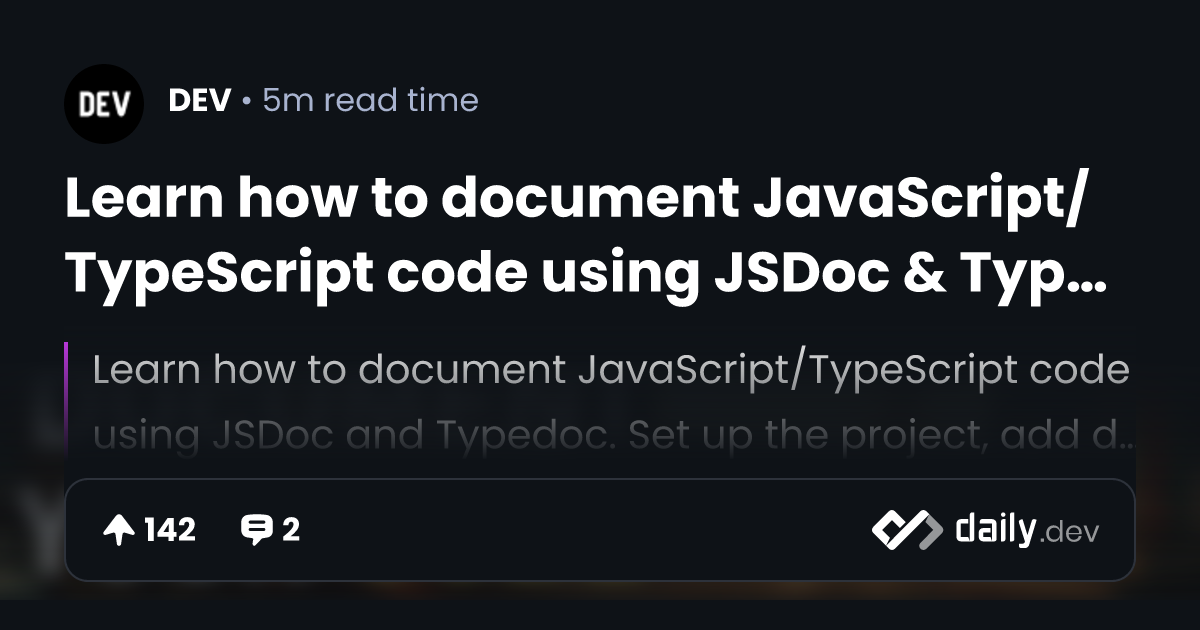Click the first line of summary text
1200x630 pixels.
point(610,371)
